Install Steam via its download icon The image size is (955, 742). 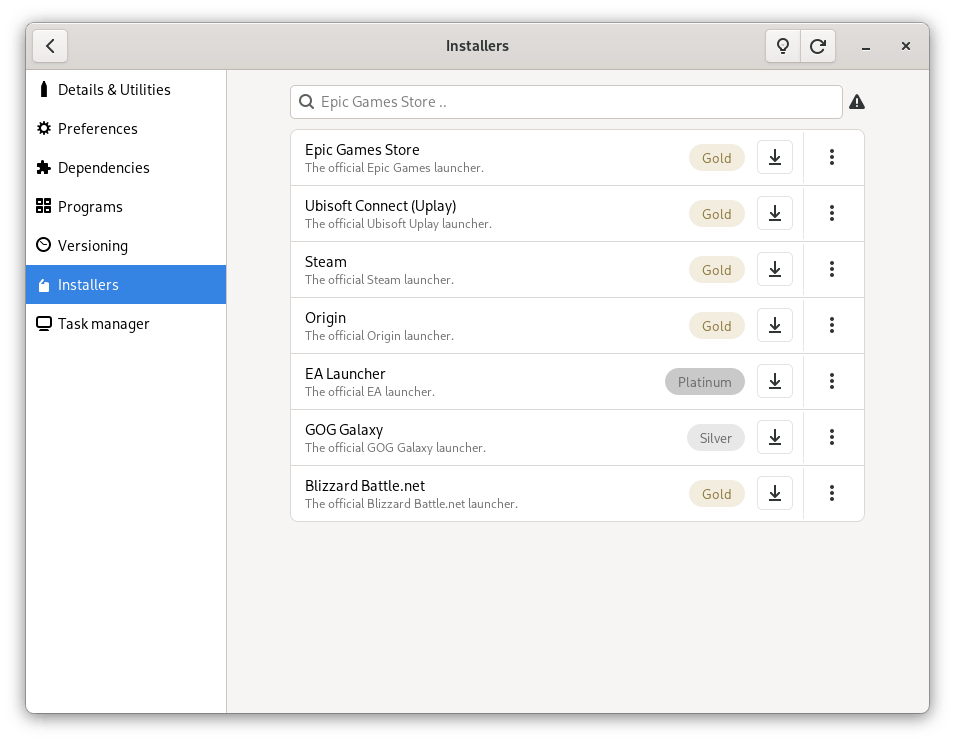pos(775,269)
